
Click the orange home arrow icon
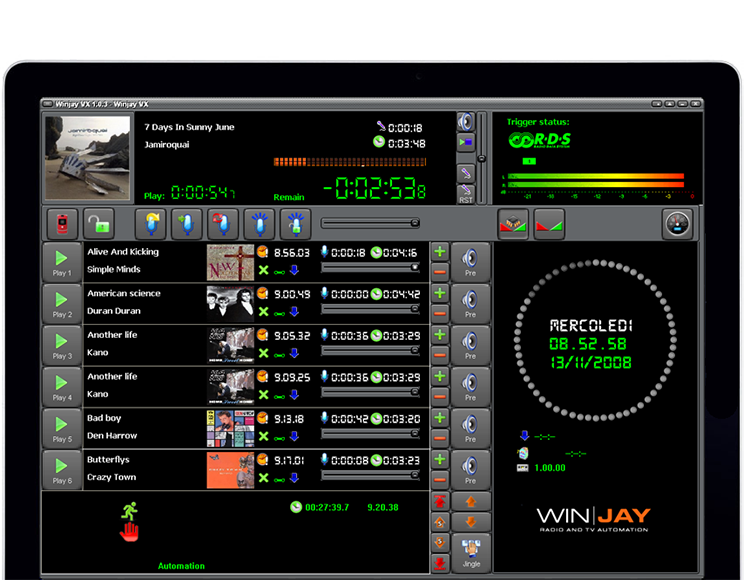440,522
